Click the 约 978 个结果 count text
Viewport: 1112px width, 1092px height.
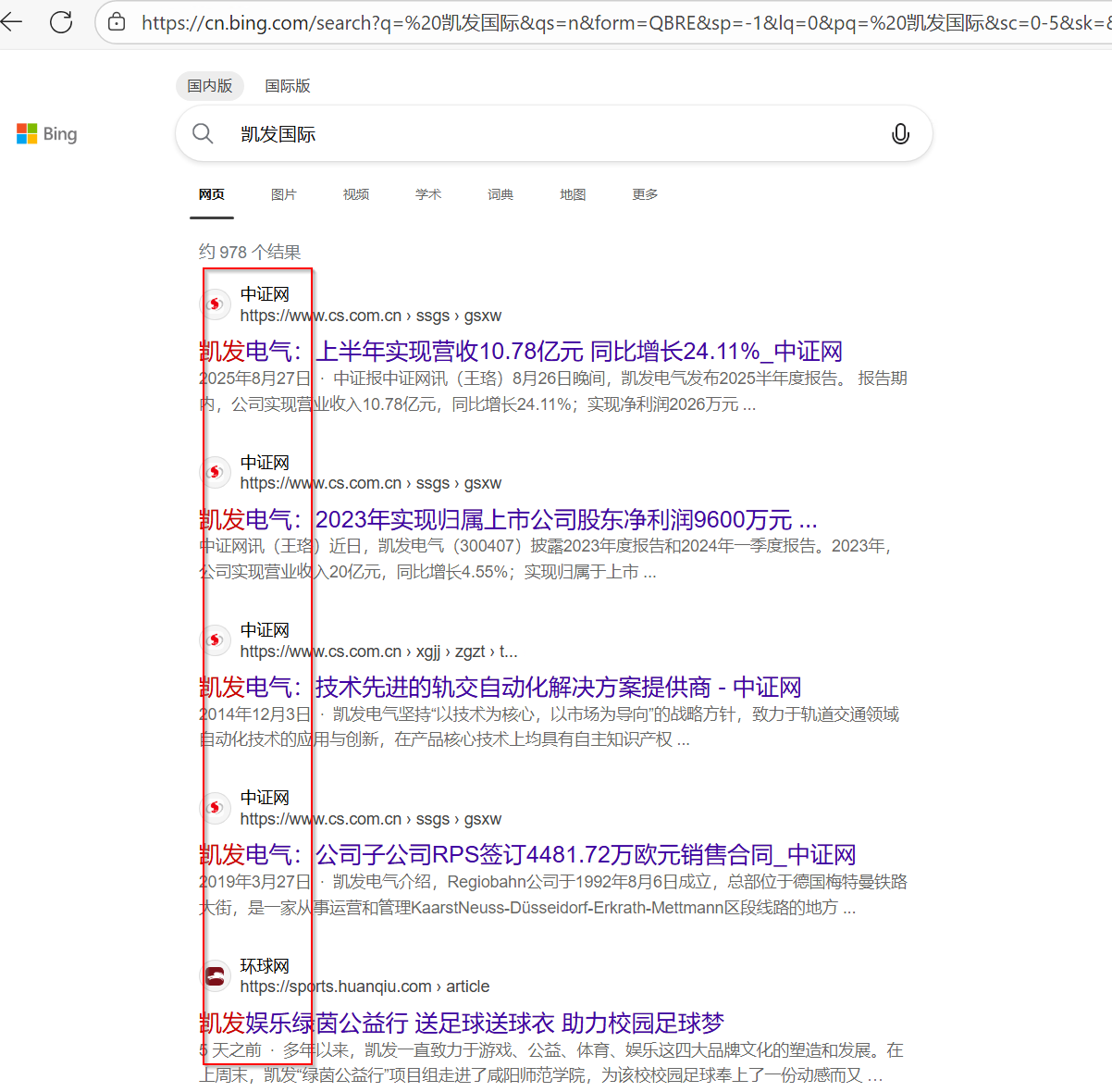click(x=250, y=252)
